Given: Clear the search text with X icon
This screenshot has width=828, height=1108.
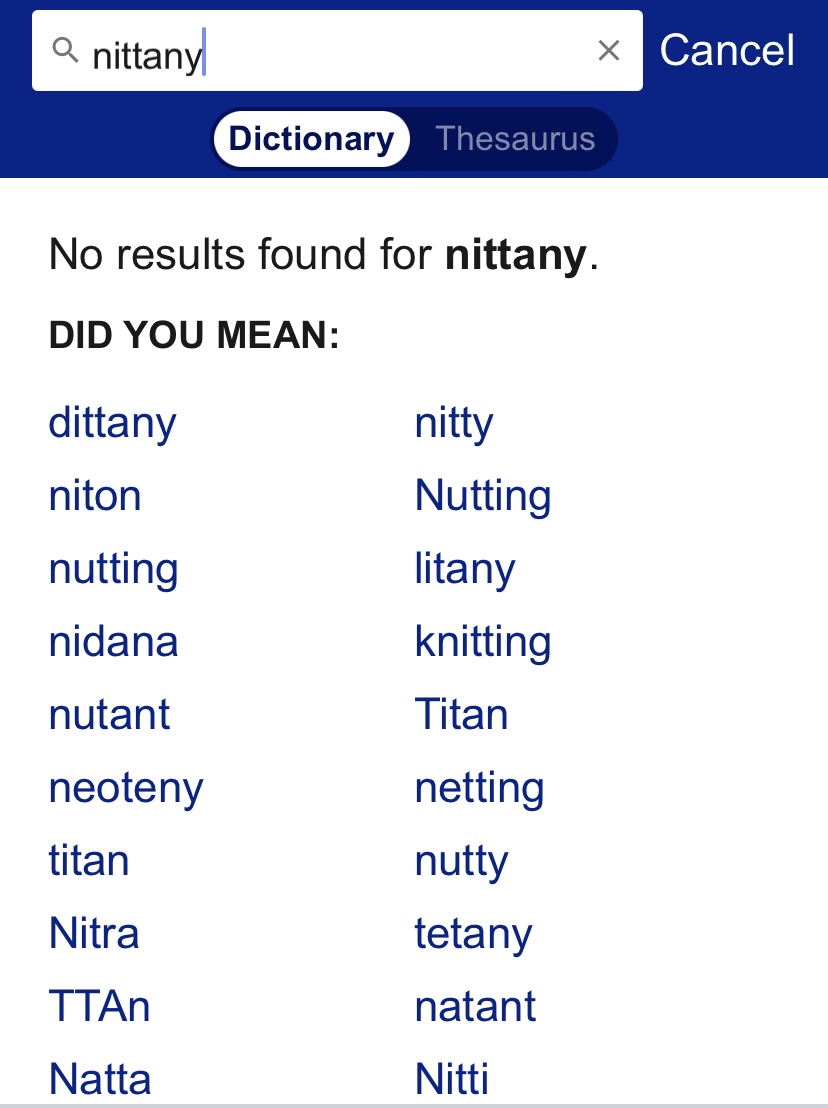Looking at the screenshot, I should click(608, 51).
